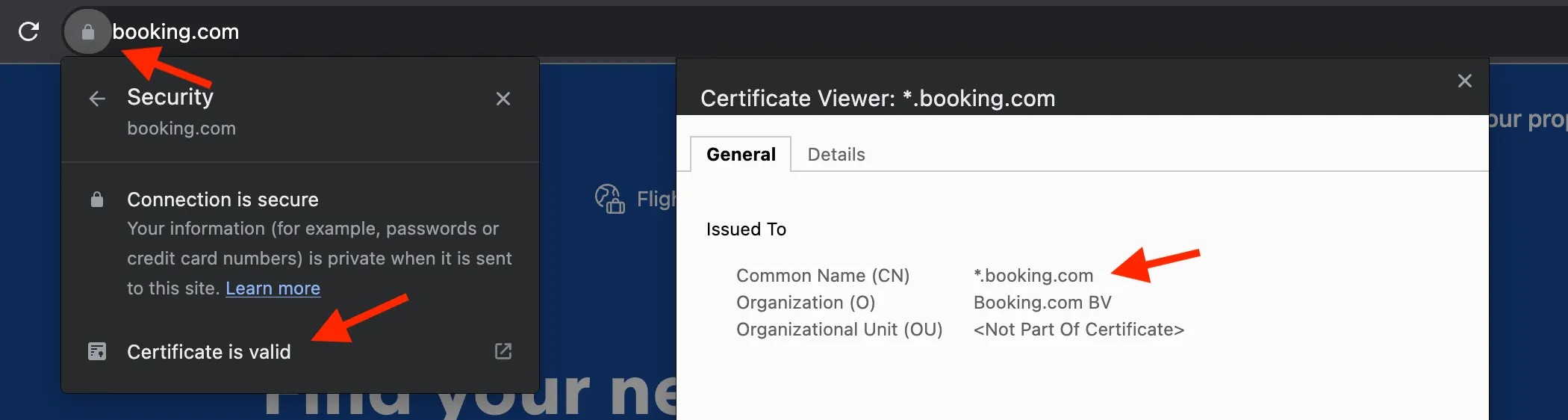This screenshot has height=420, width=1568.
Task: Click the Organizational Unit (OU) label
Action: coord(839,330)
